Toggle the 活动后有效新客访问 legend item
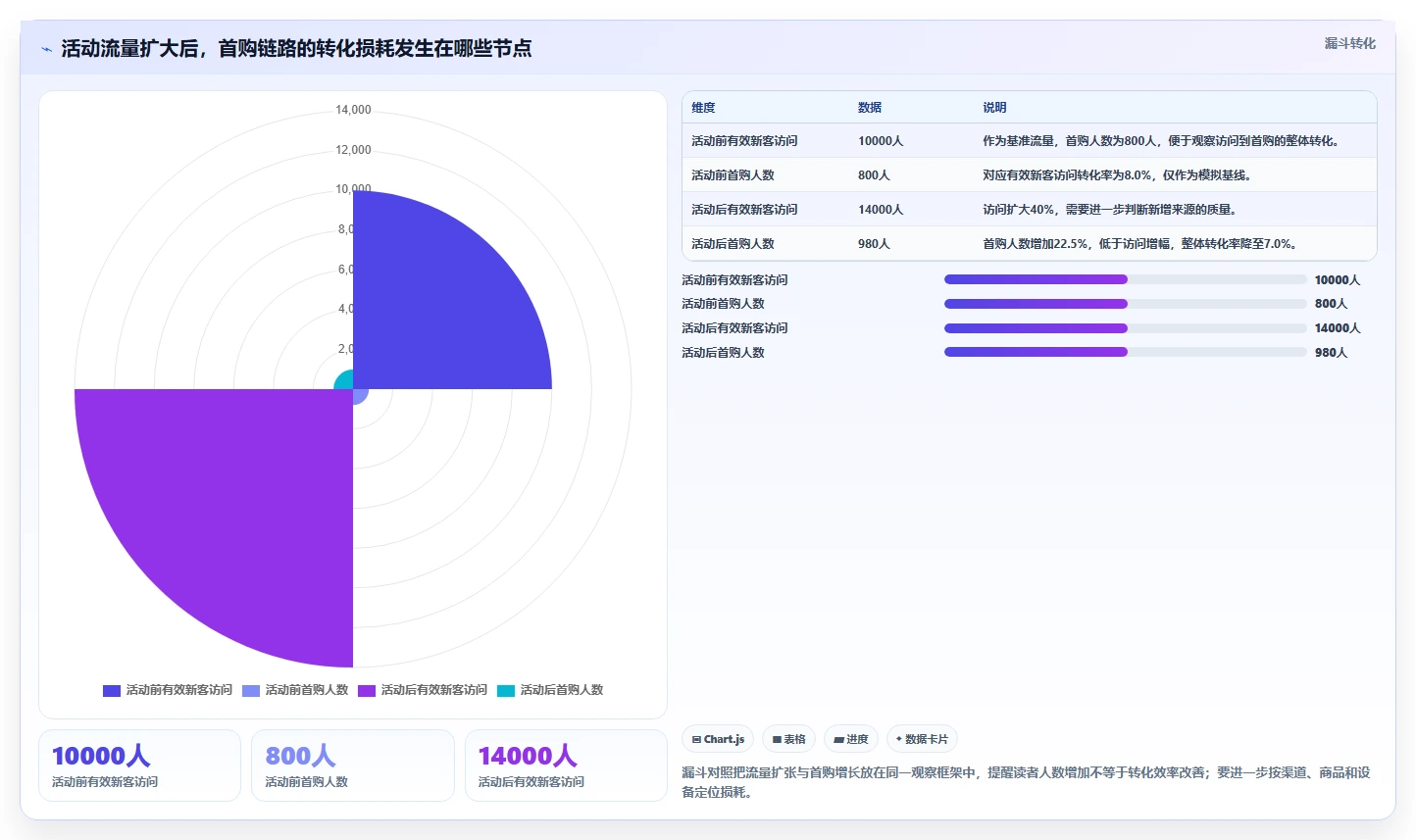The image size is (1416, 840). (423, 690)
